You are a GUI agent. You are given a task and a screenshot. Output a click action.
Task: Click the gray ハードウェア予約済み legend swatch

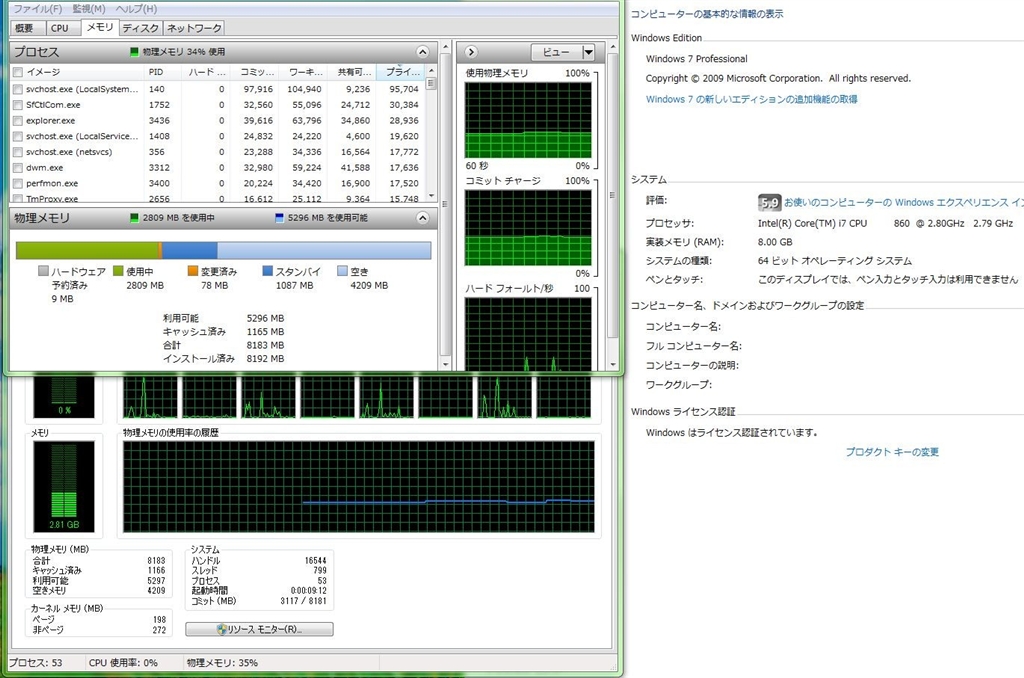point(43,271)
